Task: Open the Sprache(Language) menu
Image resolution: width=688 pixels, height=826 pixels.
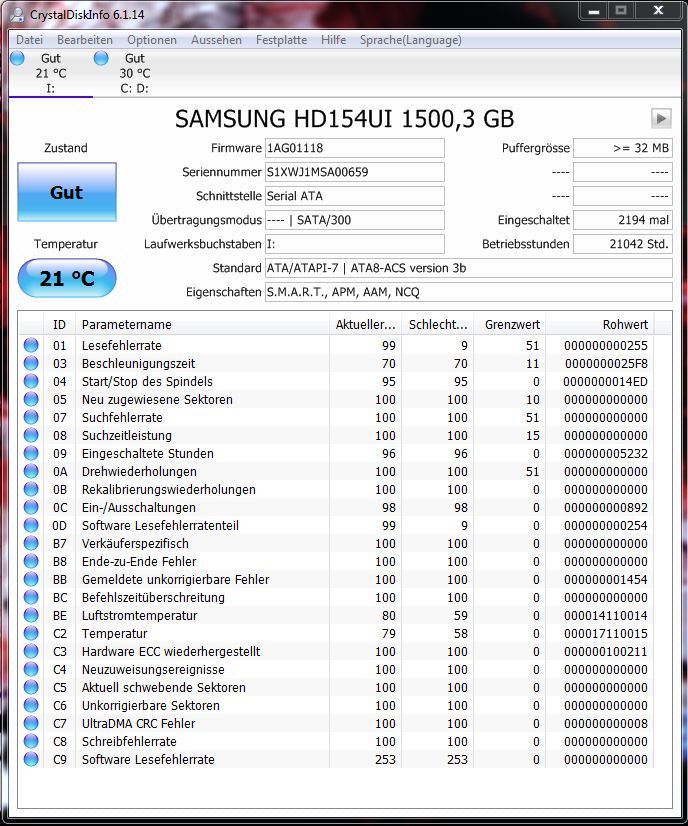Action: click(x=410, y=40)
